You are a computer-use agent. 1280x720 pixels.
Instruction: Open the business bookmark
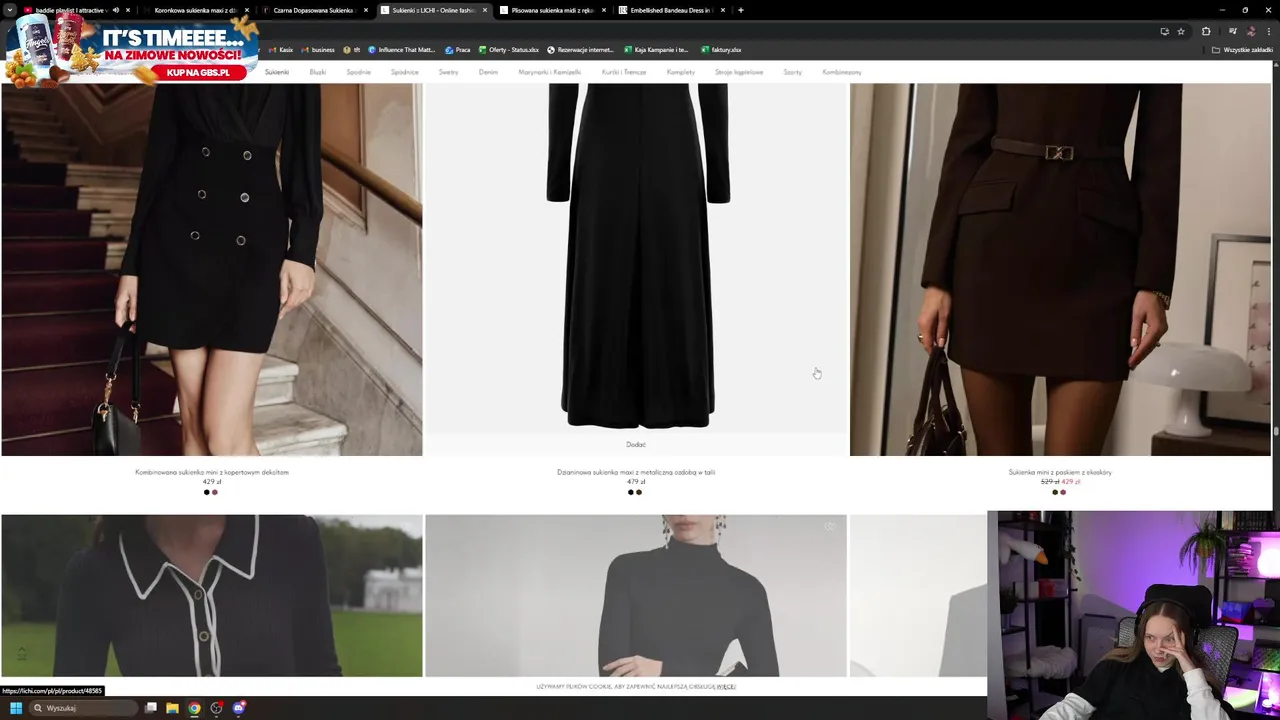pyautogui.click(x=318, y=49)
